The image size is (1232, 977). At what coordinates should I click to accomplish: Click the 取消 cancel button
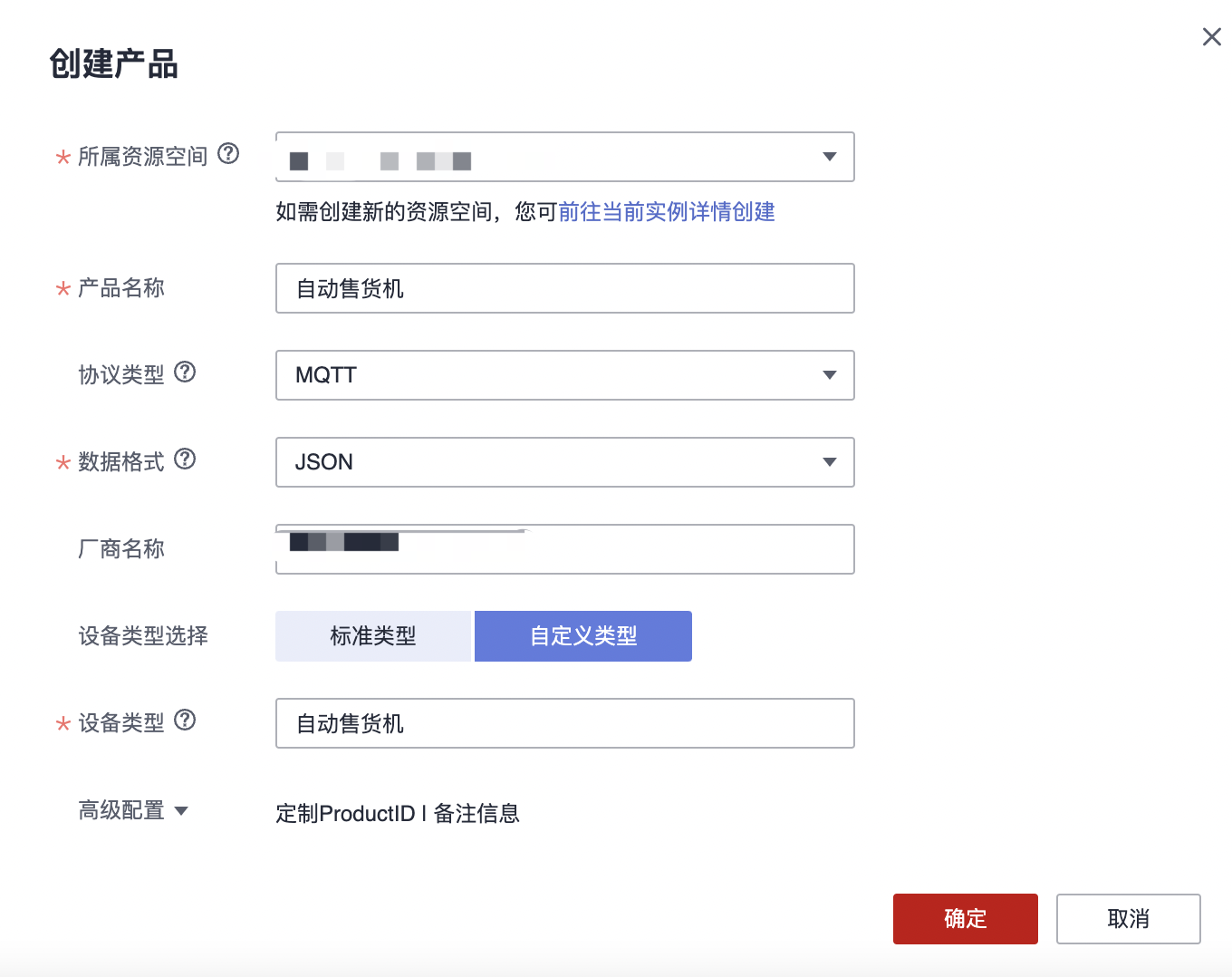point(1128,919)
